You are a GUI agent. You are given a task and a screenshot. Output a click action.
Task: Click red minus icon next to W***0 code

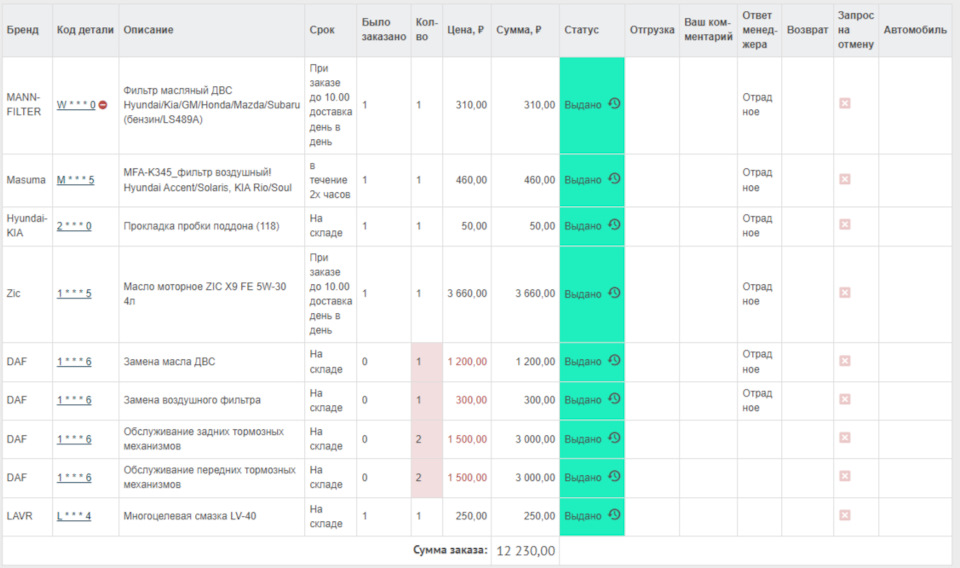[103, 105]
